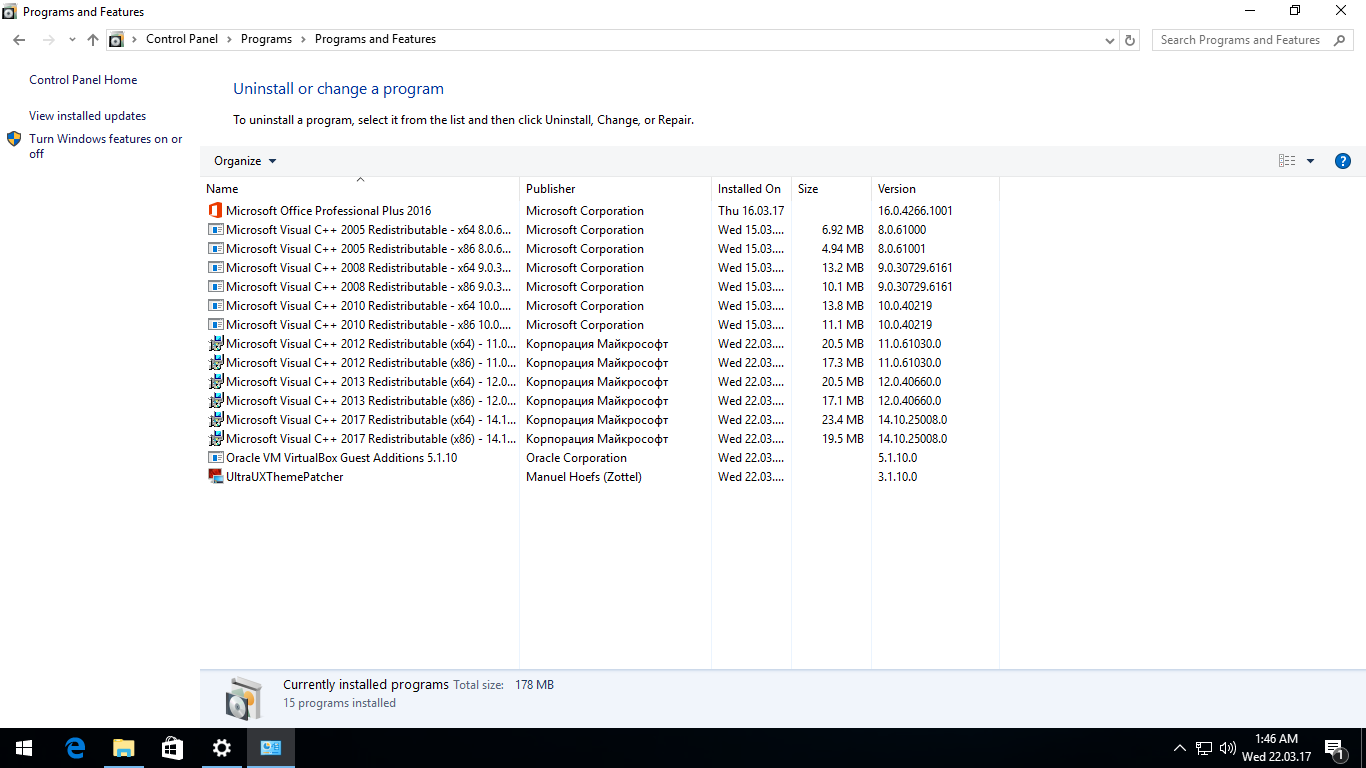1366x768 pixels.
Task: Click the change view icon in toolbar
Action: click(1287, 161)
